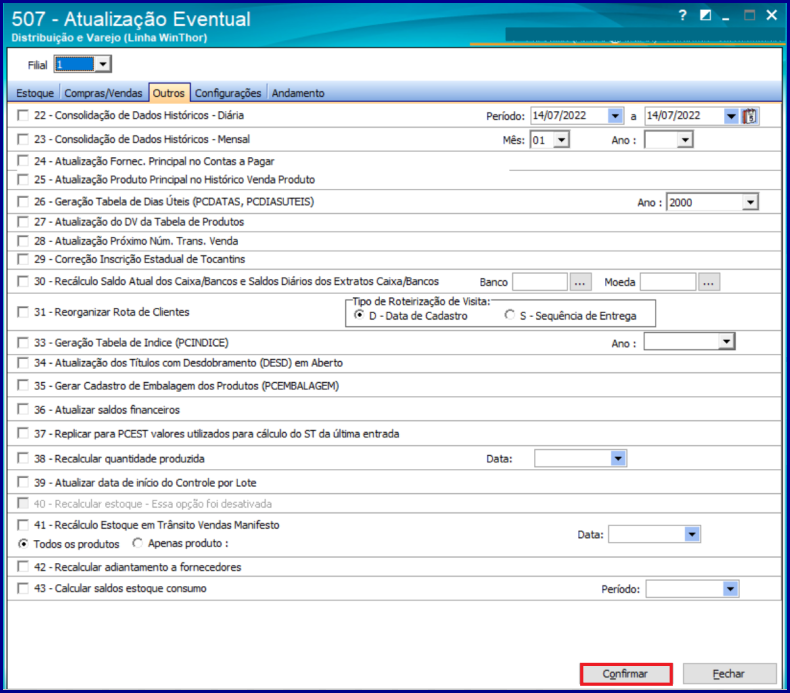This screenshot has width=790, height=693.
Task: Tick 30 - Recálculo Saldo Atual dos Caixa/Bancos
Action: (23, 281)
